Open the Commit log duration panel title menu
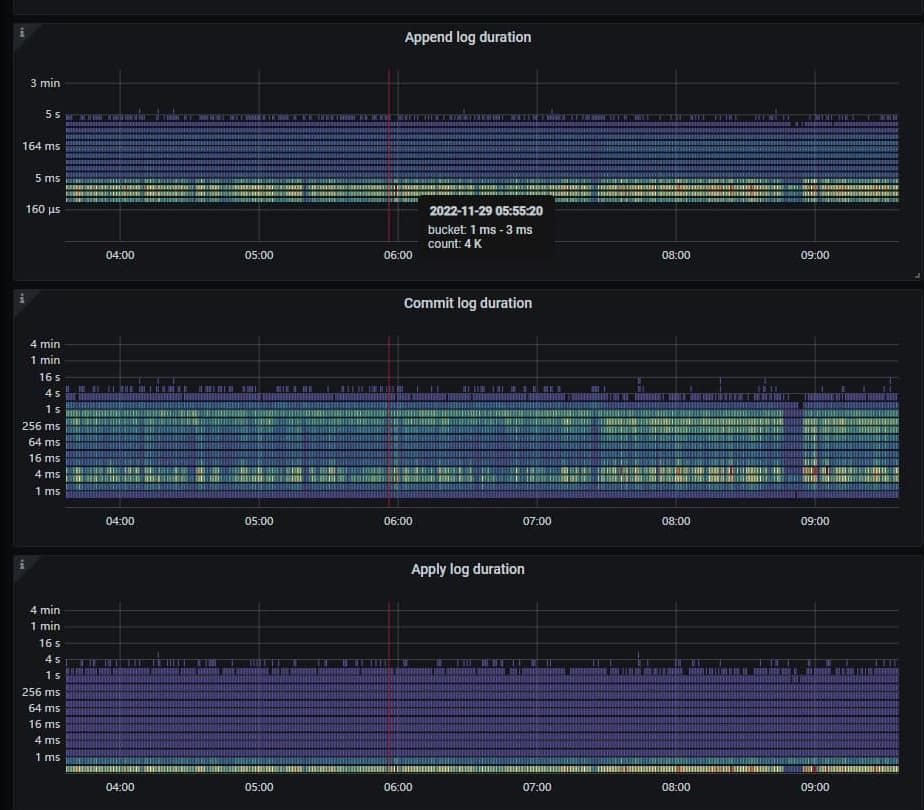The width and height of the screenshot is (924, 810). (467, 303)
